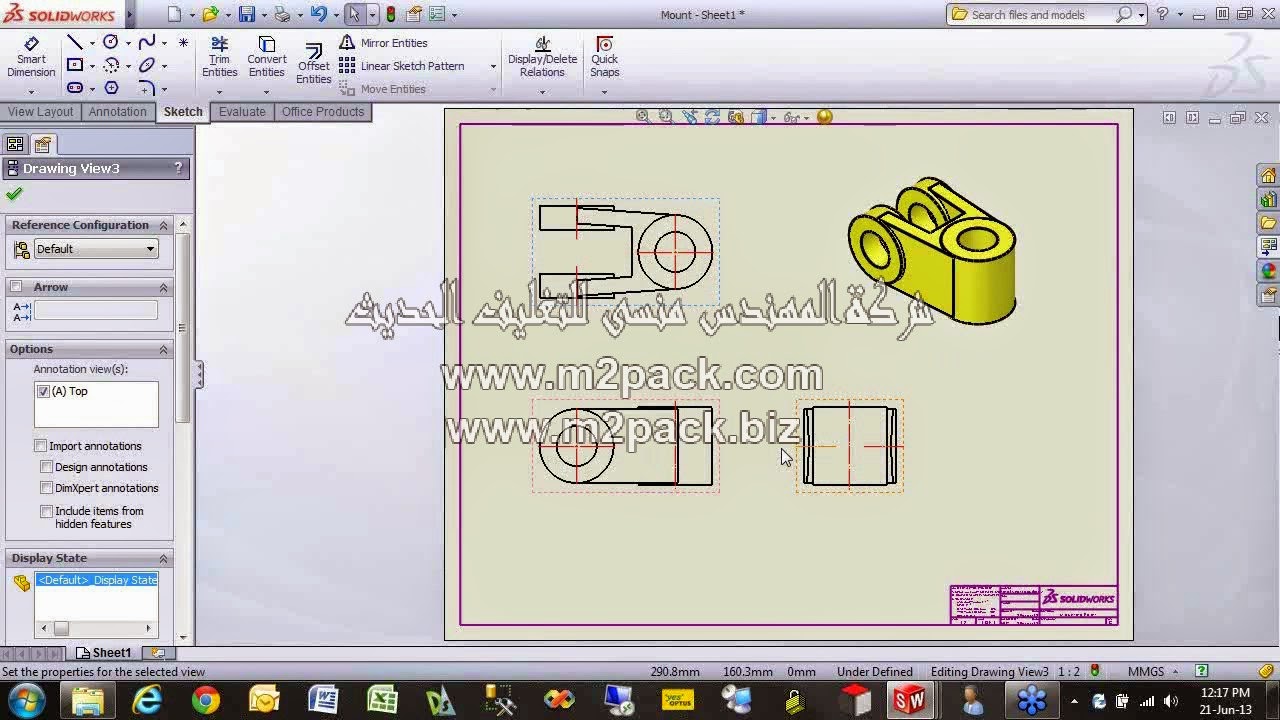1280x720 pixels.
Task: Open the Trim Entities dropdown arrow
Action: coord(220,92)
